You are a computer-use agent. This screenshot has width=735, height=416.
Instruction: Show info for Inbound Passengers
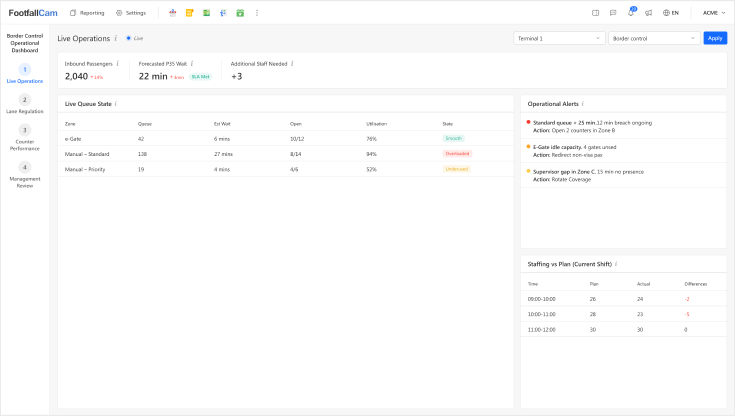pos(118,64)
